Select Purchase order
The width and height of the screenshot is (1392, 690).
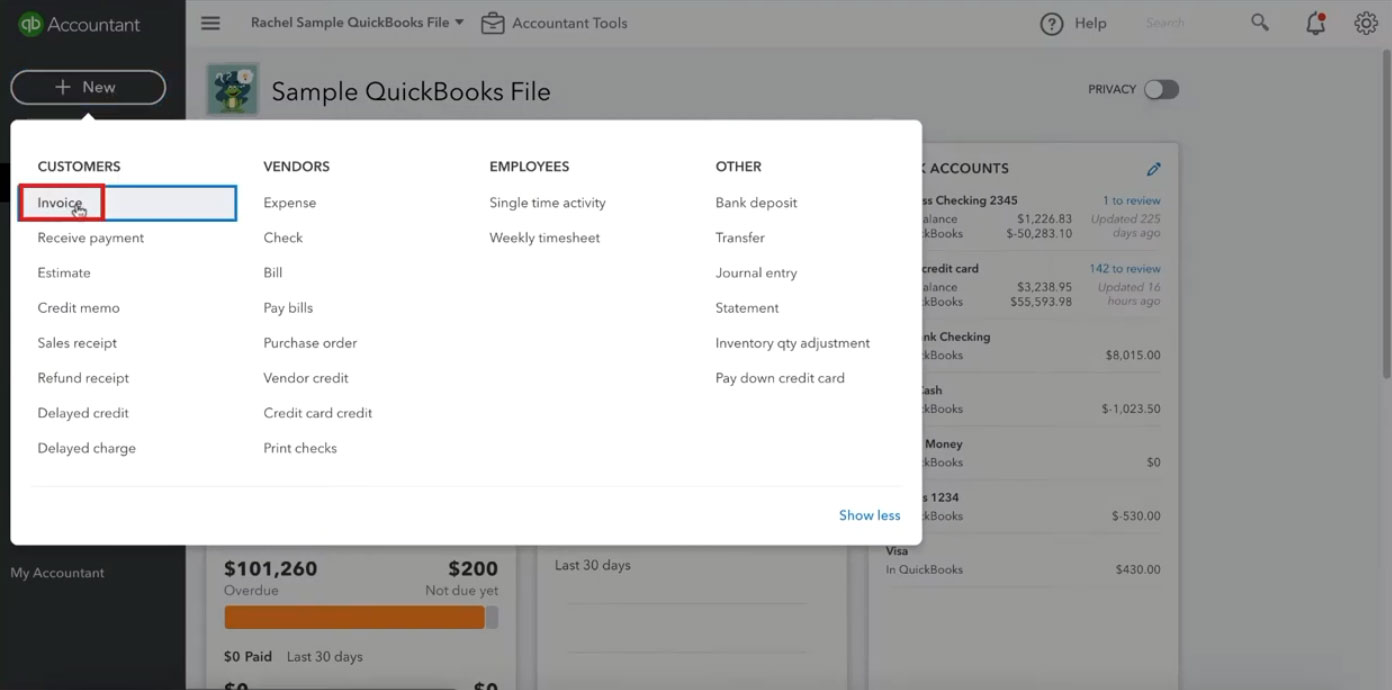(x=310, y=343)
